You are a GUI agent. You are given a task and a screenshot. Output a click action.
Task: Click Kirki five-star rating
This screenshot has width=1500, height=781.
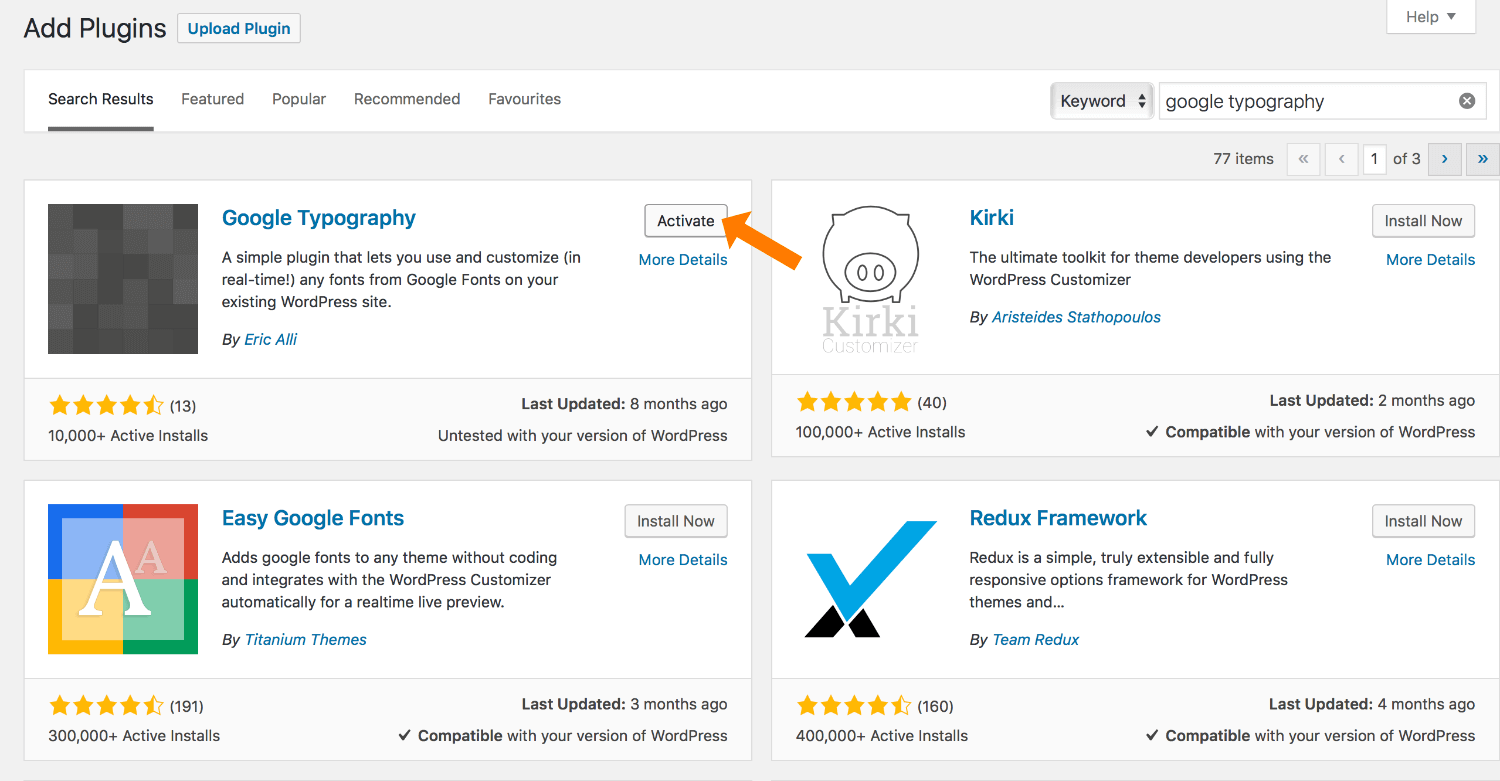(854, 402)
